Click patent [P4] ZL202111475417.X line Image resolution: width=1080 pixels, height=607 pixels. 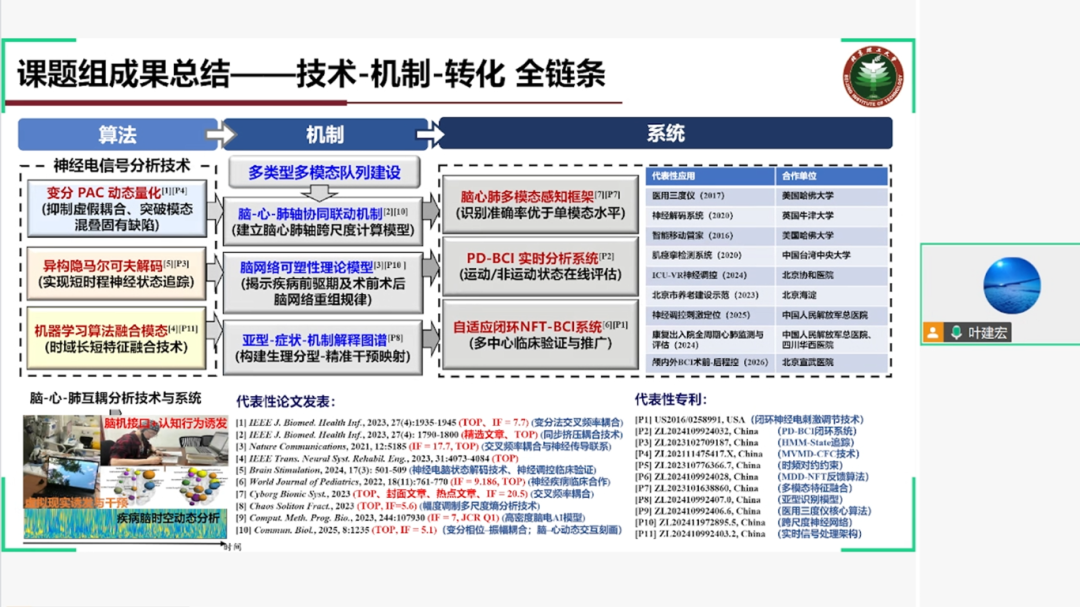point(747,453)
